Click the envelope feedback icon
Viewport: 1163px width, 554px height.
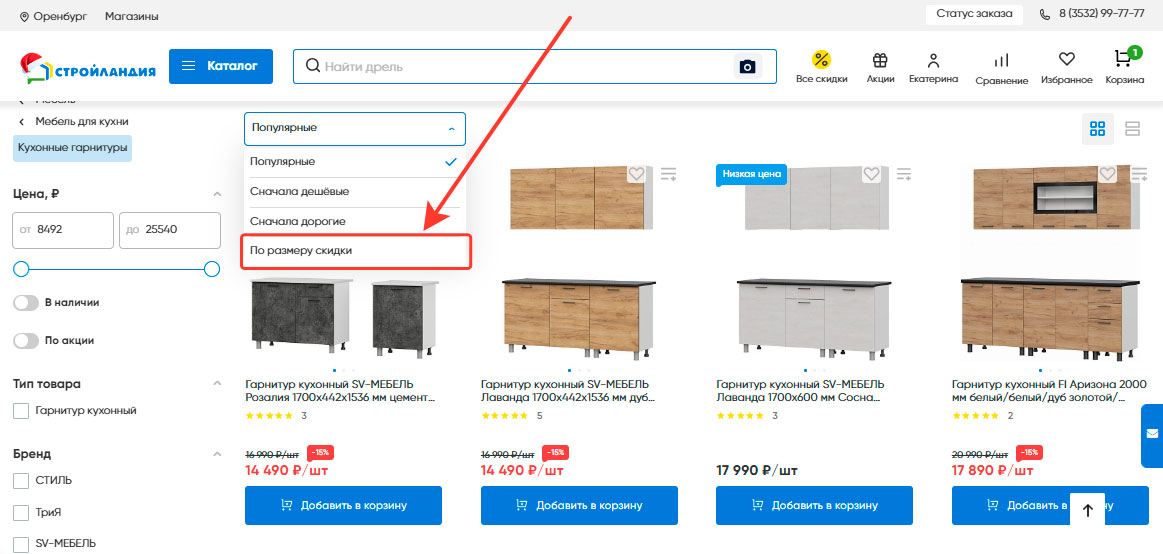[x=1152, y=434]
